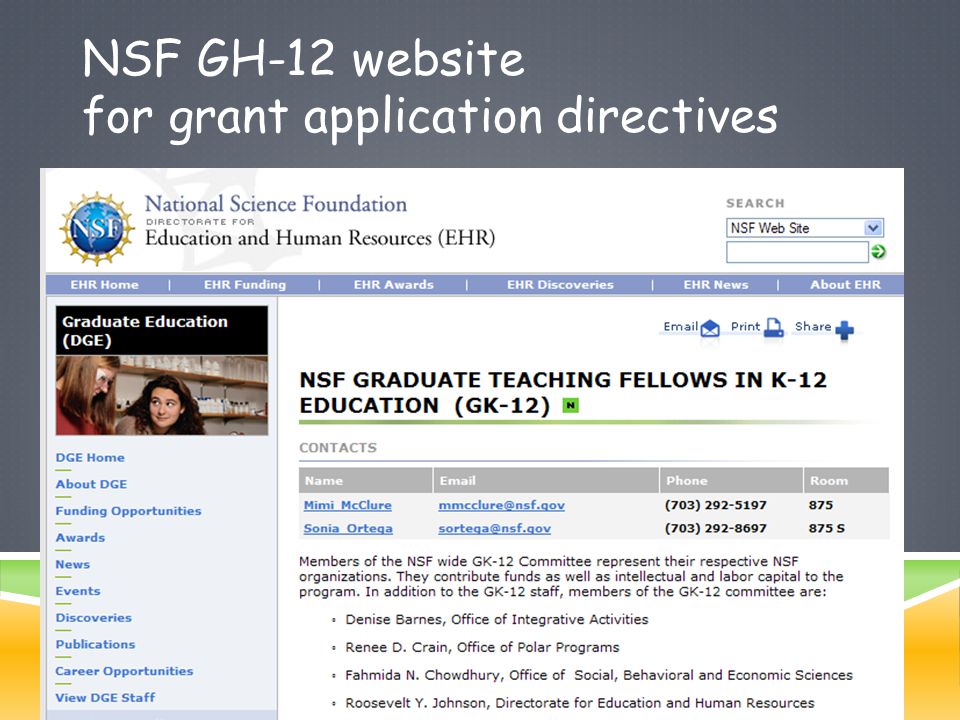Screen dimensions: 960x720
Task: Click the Renee D. Crain list entry
Action: (482, 648)
